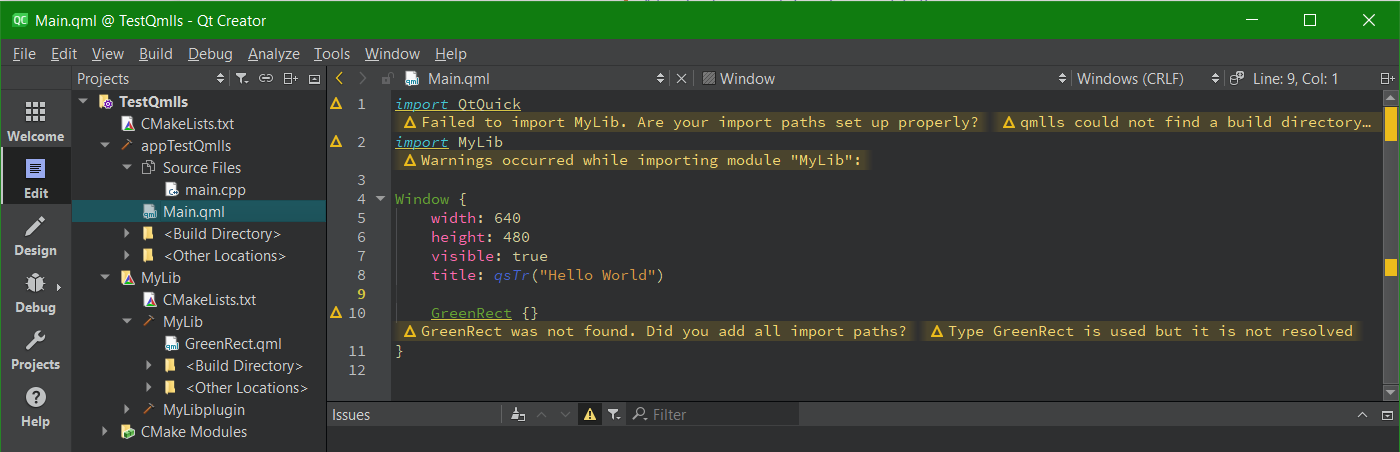The image size is (1400, 452).
Task: Switch to Design mode
Action: click(x=35, y=234)
